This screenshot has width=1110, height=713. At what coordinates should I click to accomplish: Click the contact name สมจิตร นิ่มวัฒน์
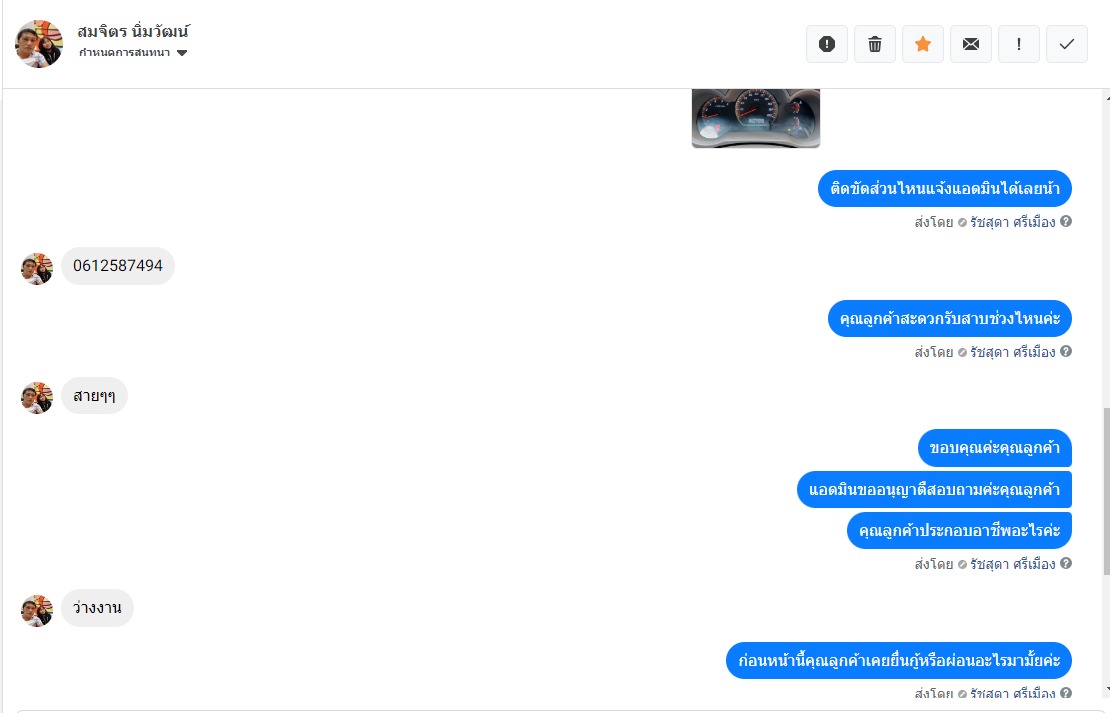pyautogui.click(x=134, y=31)
